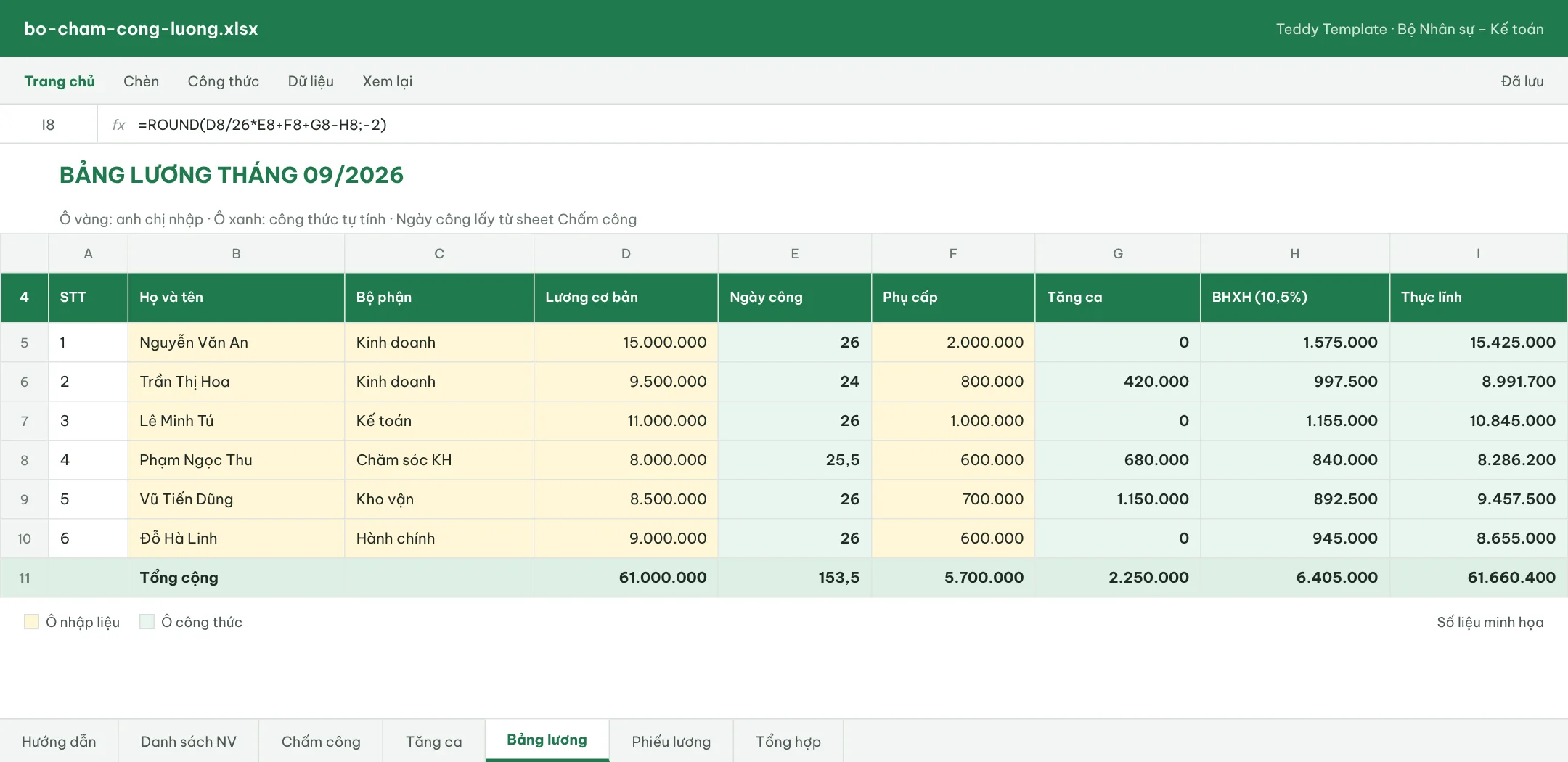Open the Tăng ca sheet tab
This screenshot has width=1568, height=762.
433,742
